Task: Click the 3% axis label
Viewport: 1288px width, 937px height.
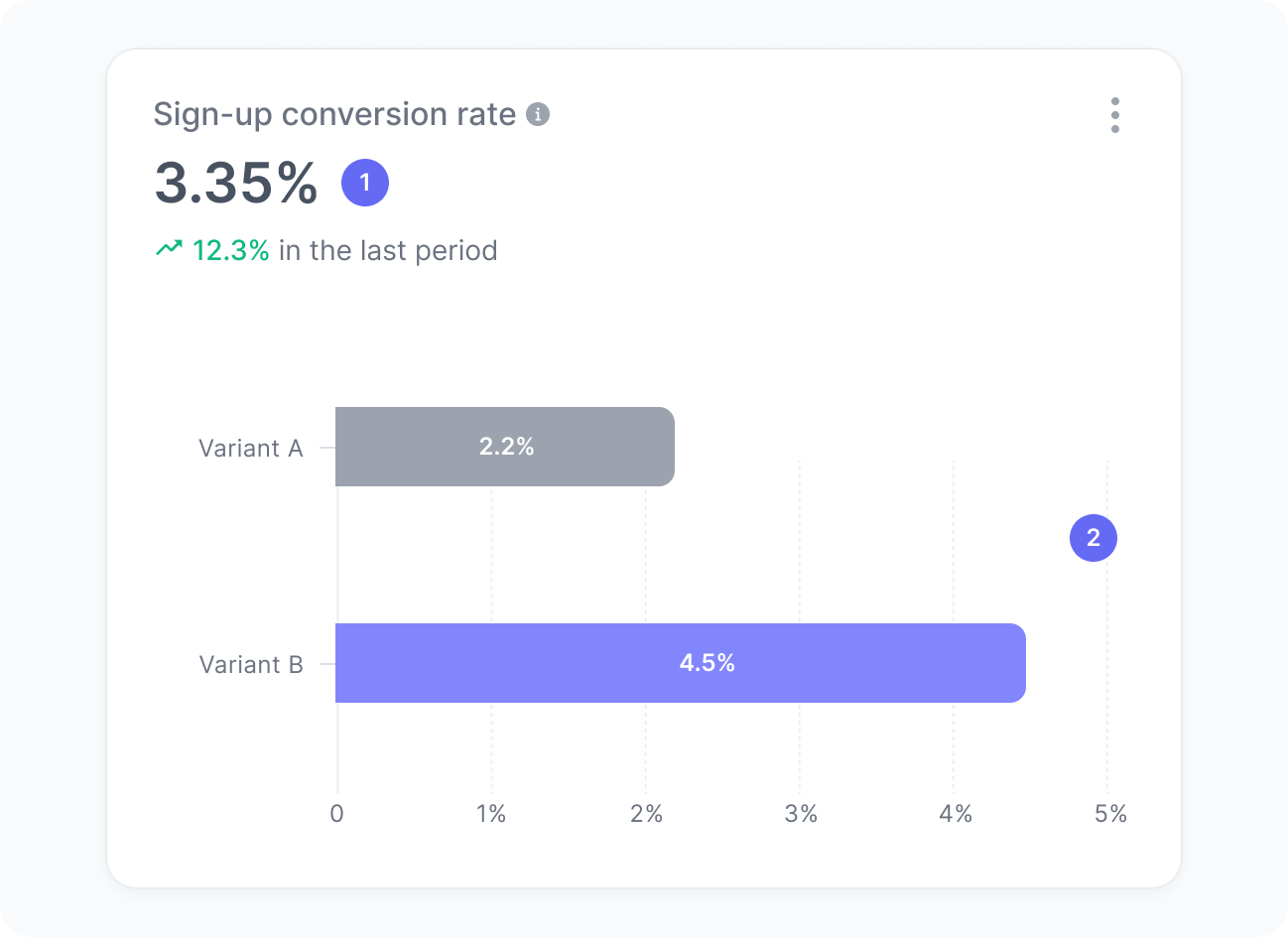Action: coord(802,813)
